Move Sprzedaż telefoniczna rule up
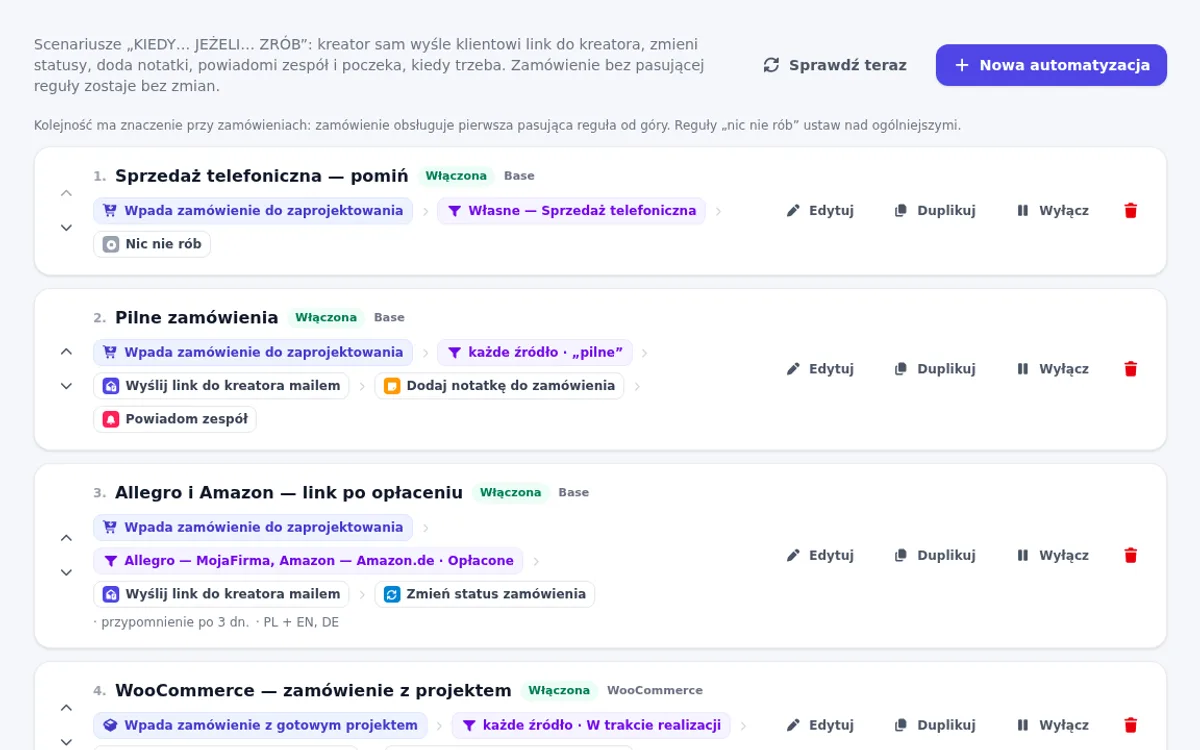 pos(66,193)
